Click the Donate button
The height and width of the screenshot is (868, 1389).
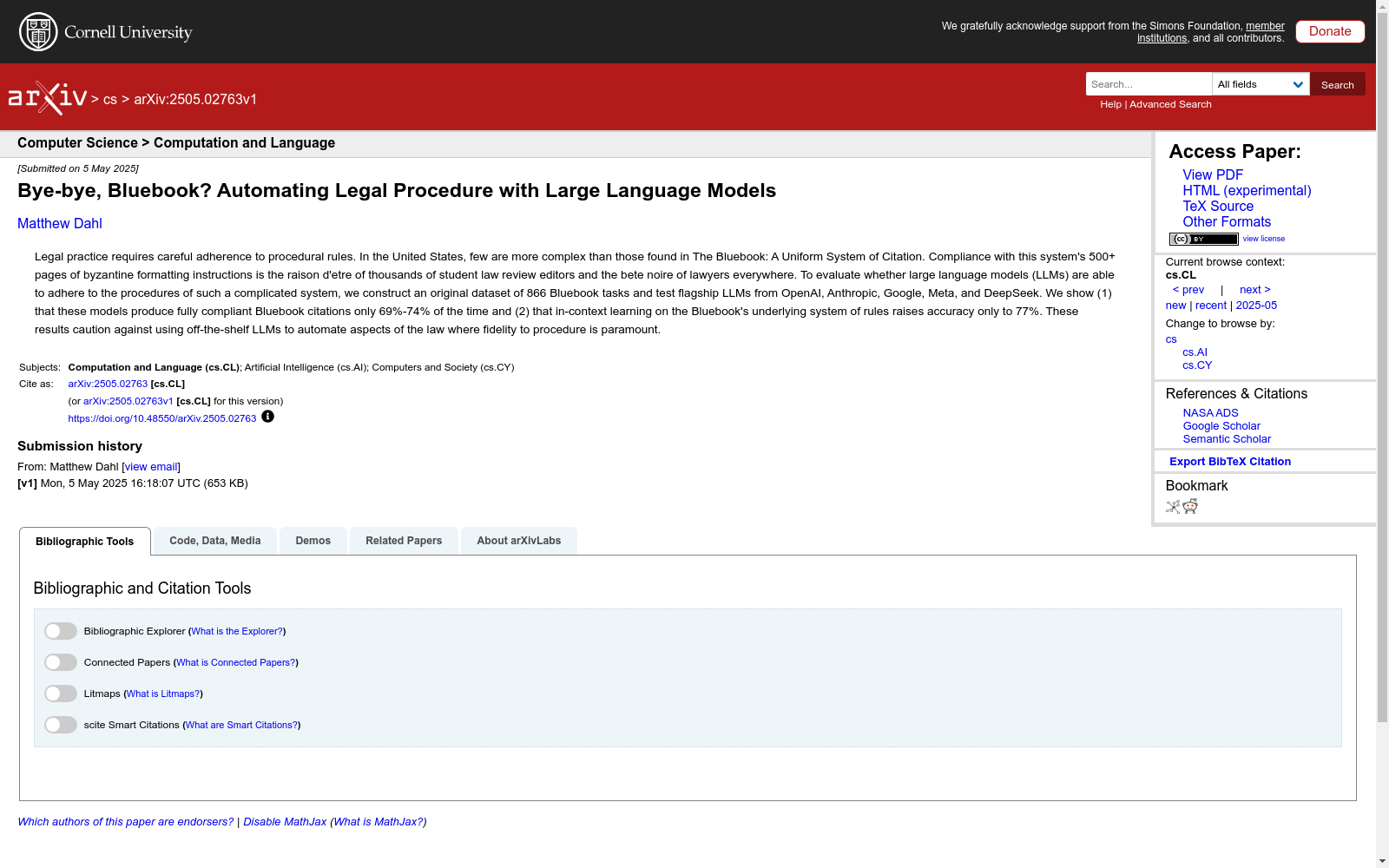pos(1329,30)
